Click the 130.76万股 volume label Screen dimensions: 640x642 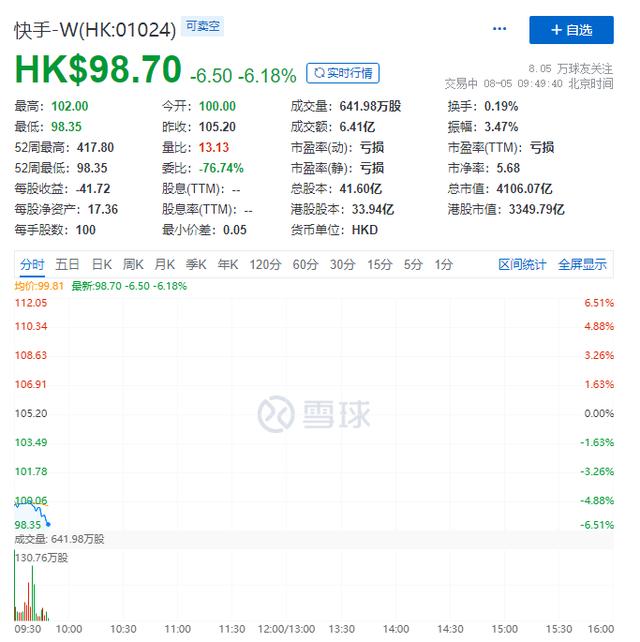[41, 558]
